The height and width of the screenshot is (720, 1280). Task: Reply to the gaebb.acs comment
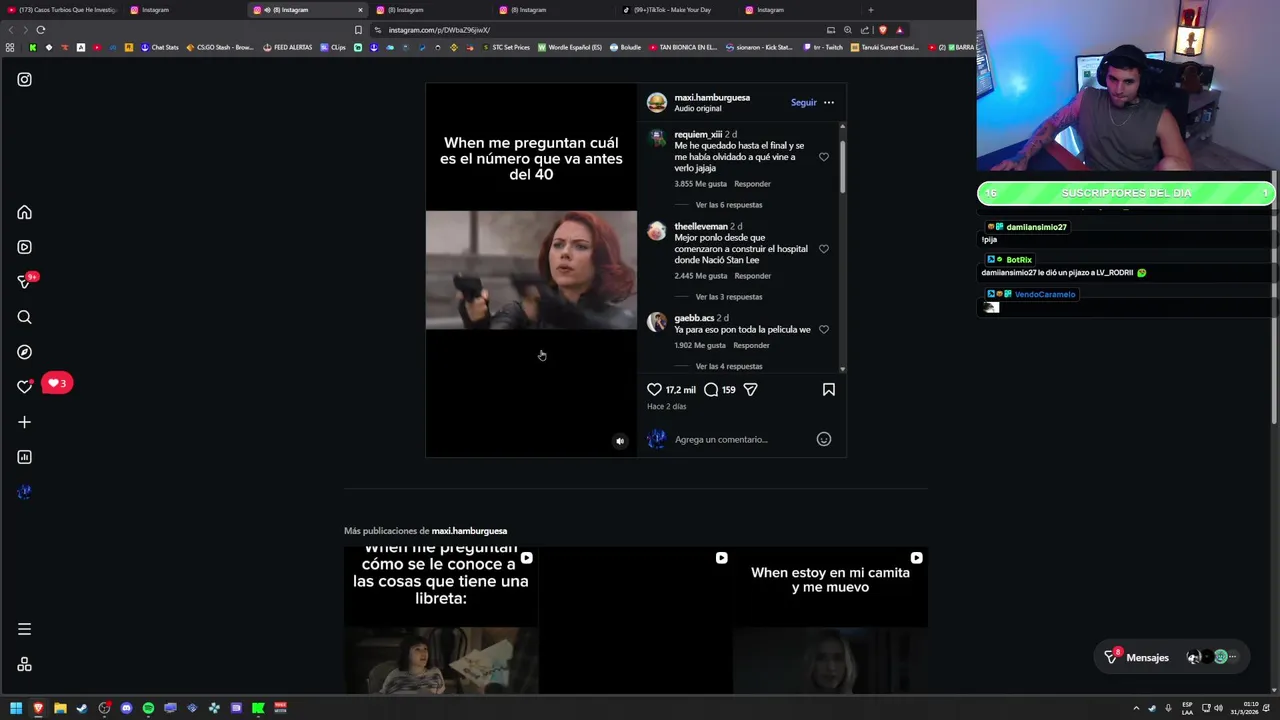tap(751, 345)
